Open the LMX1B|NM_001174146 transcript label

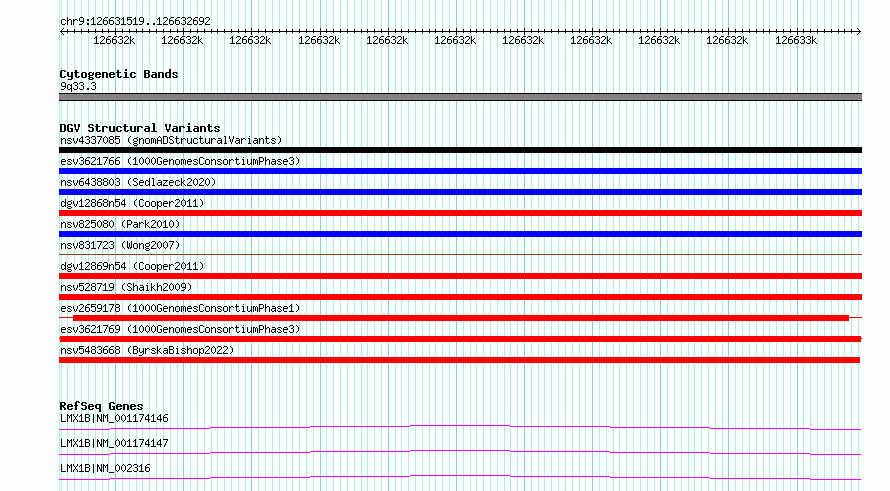coord(114,418)
